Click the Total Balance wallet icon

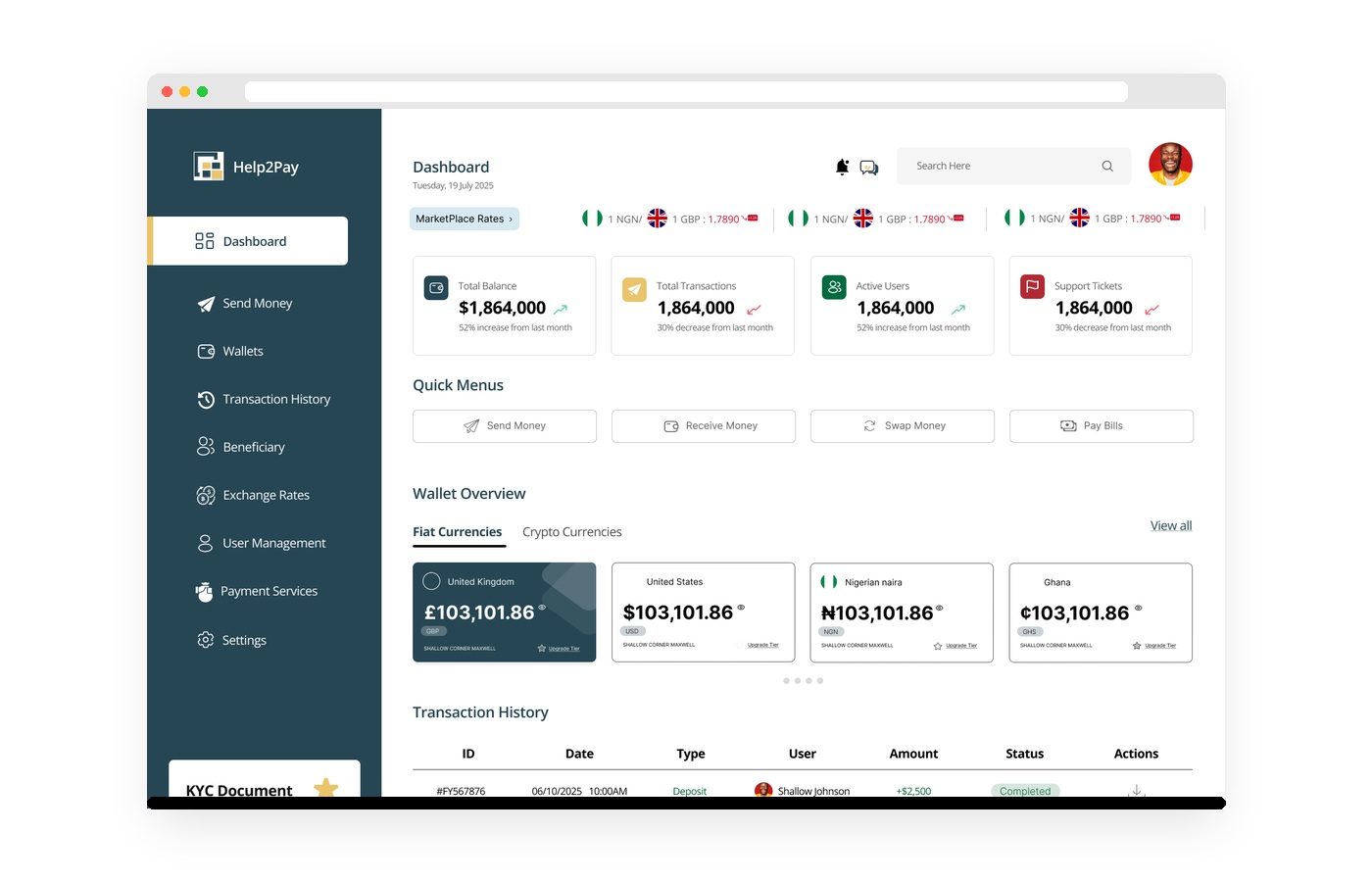(x=436, y=288)
